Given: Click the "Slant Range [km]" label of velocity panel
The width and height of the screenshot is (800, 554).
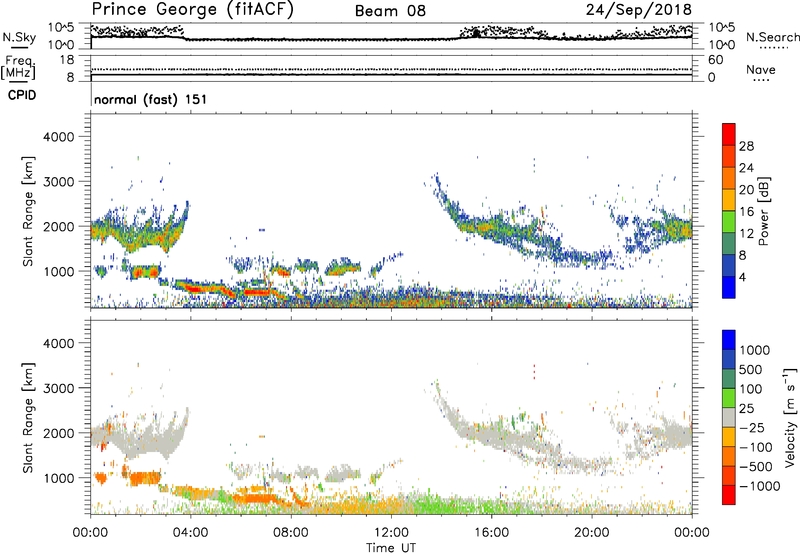Looking at the screenshot, I should point(28,418).
